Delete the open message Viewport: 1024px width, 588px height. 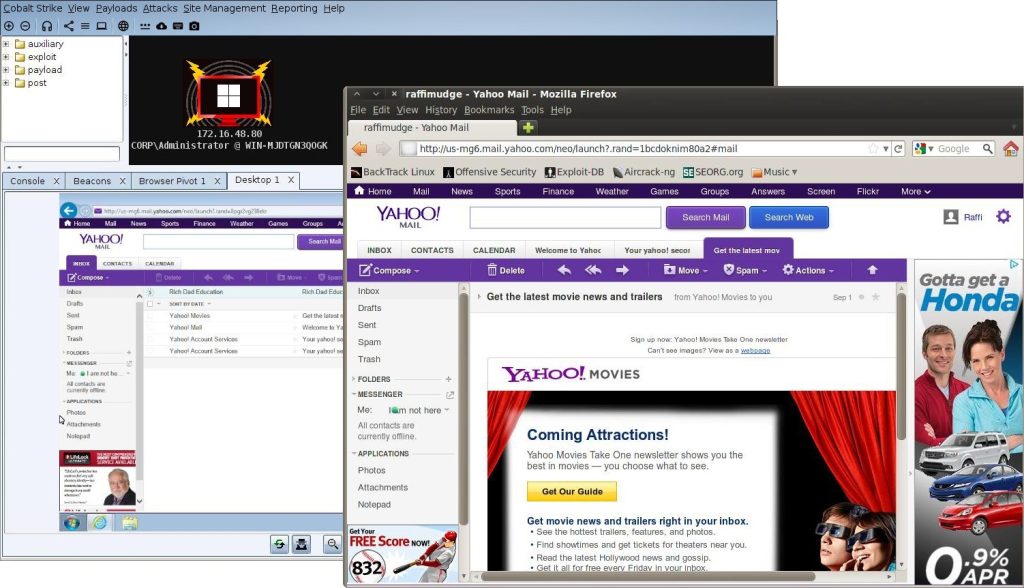point(505,270)
